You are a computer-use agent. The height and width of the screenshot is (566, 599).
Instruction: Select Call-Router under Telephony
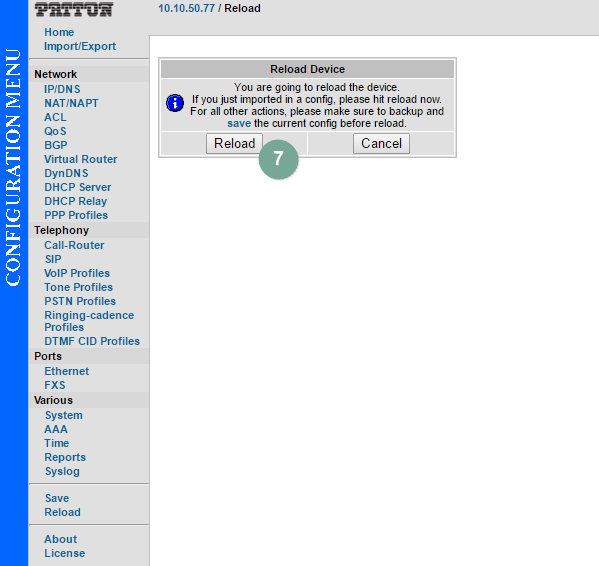click(x=74, y=245)
